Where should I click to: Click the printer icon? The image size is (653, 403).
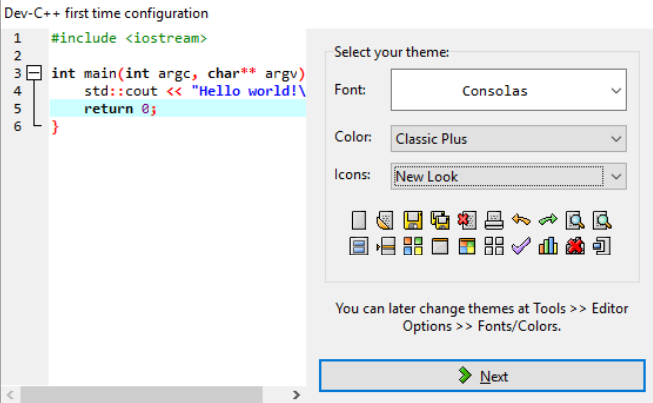(x=494, y=221)
